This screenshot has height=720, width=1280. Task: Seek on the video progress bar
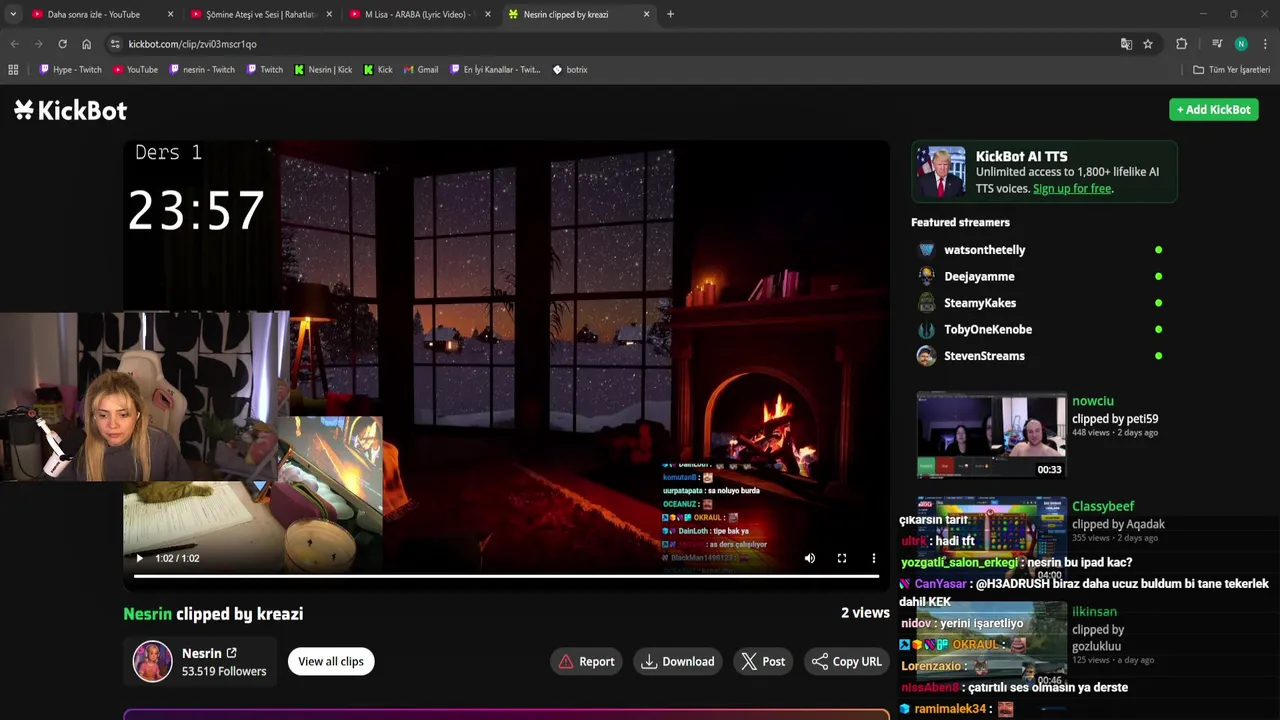[506, 576]
